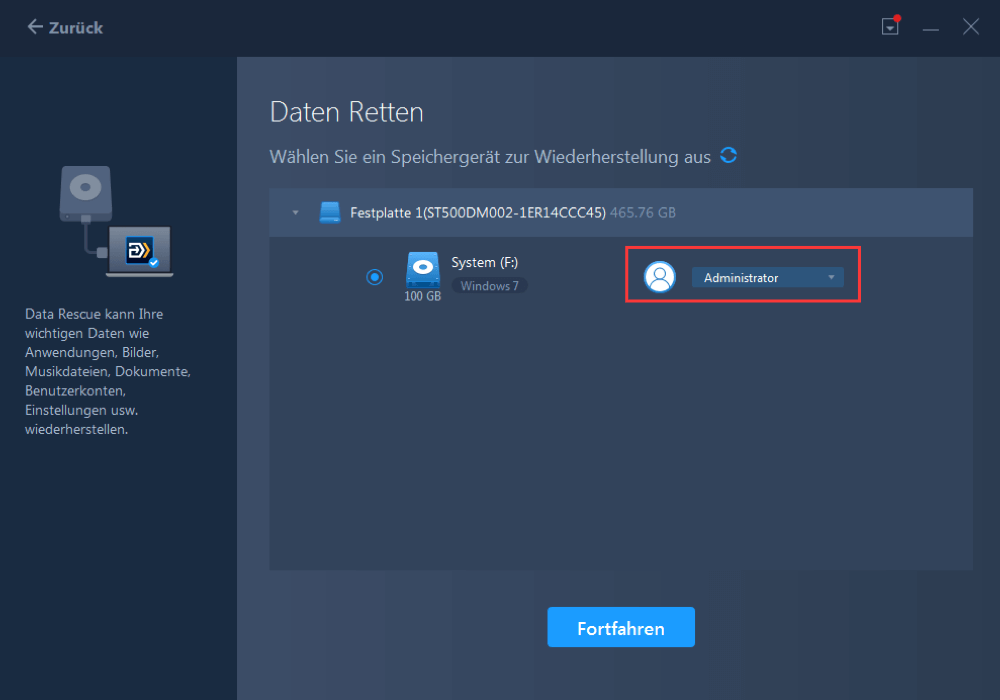Minimize the Data Rescue window

[930, 27]
